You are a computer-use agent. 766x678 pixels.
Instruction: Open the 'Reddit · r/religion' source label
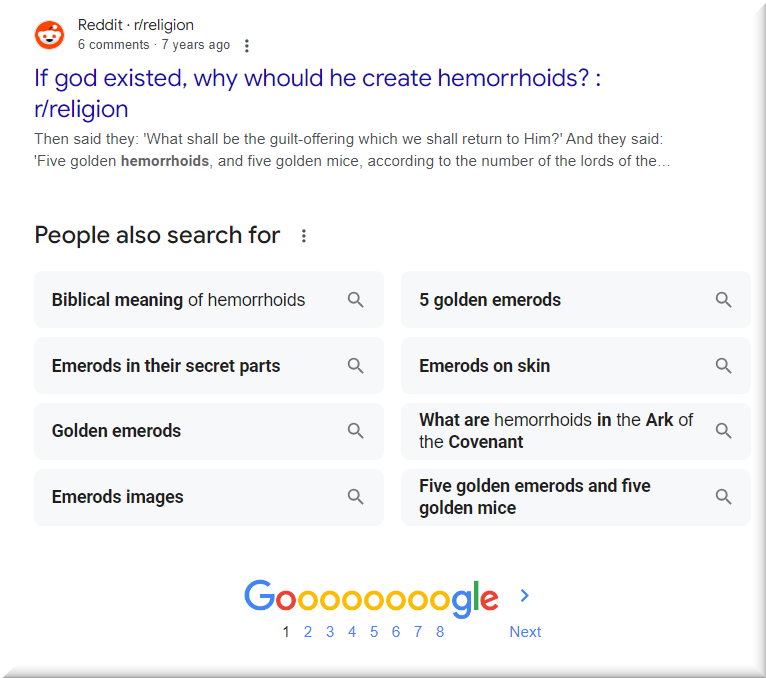[136, 25]
